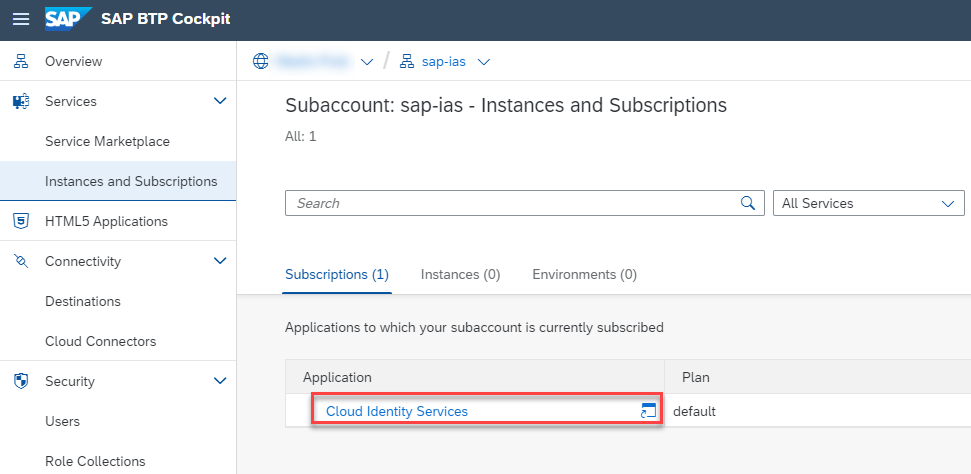The width and height of the screenshot is (971, 474).
Task: Click the 'default' plan cell
Action: point(694,411)
